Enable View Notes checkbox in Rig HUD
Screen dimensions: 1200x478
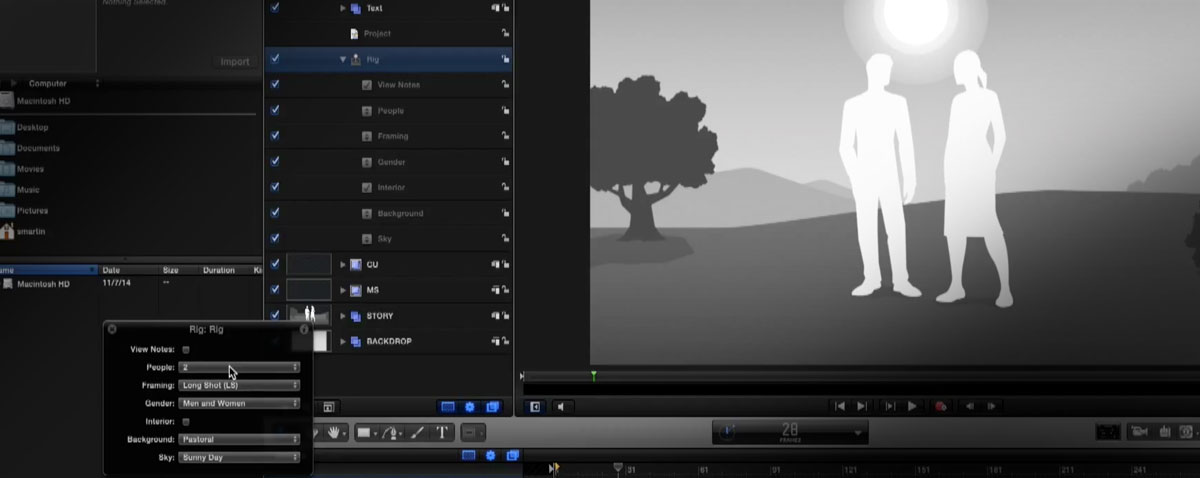186,350
